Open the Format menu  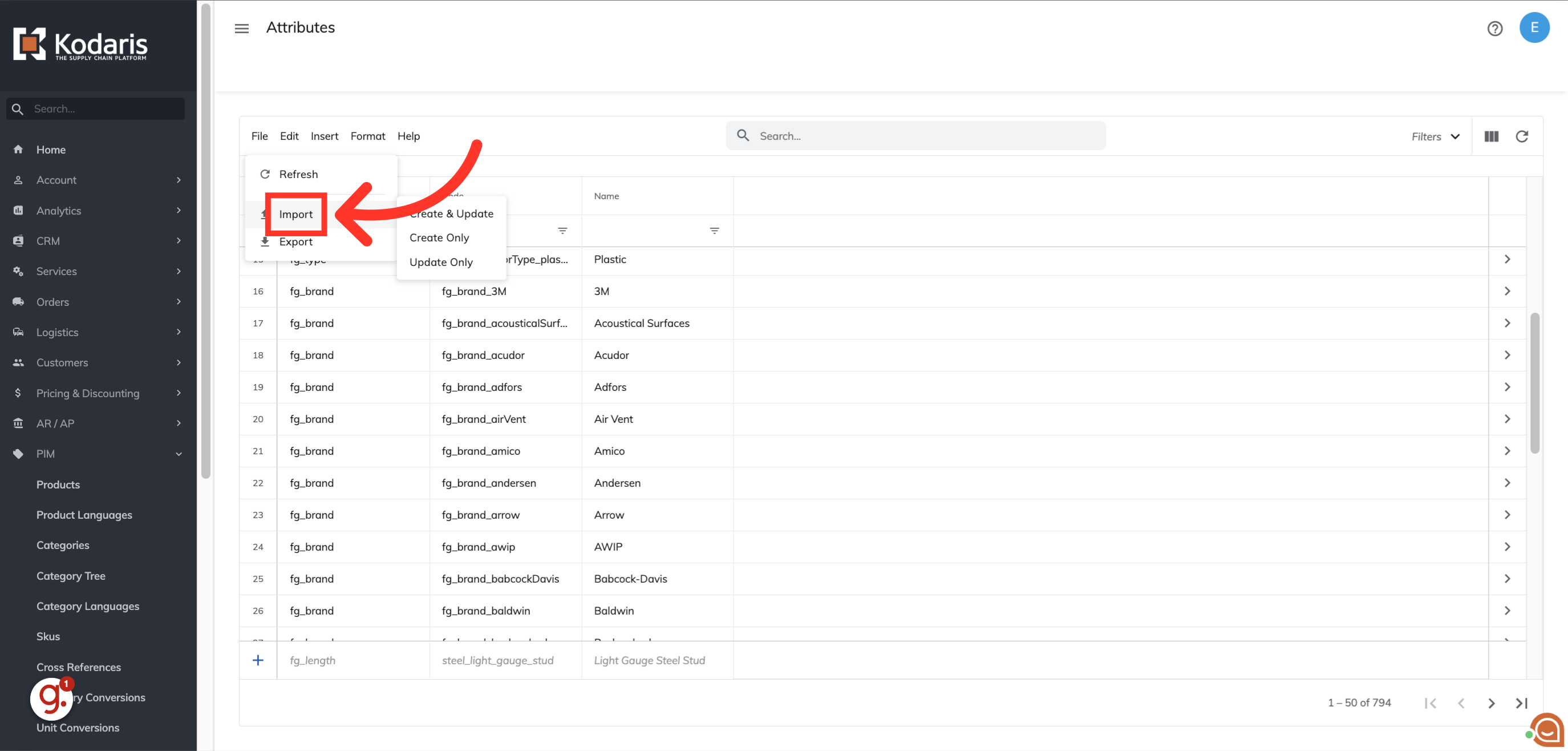tap(368, 136)
